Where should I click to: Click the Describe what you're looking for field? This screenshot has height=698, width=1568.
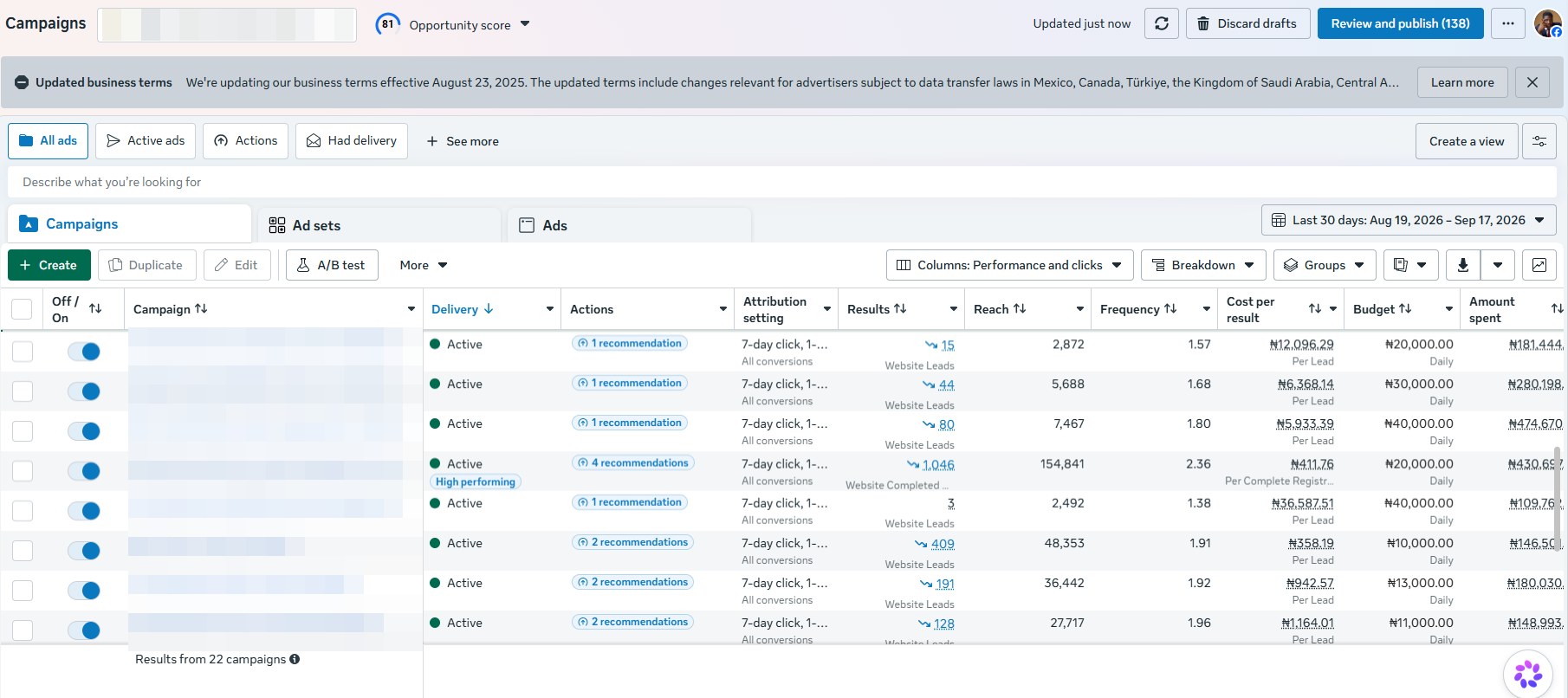pyautogui.click(x=782, y=182)
